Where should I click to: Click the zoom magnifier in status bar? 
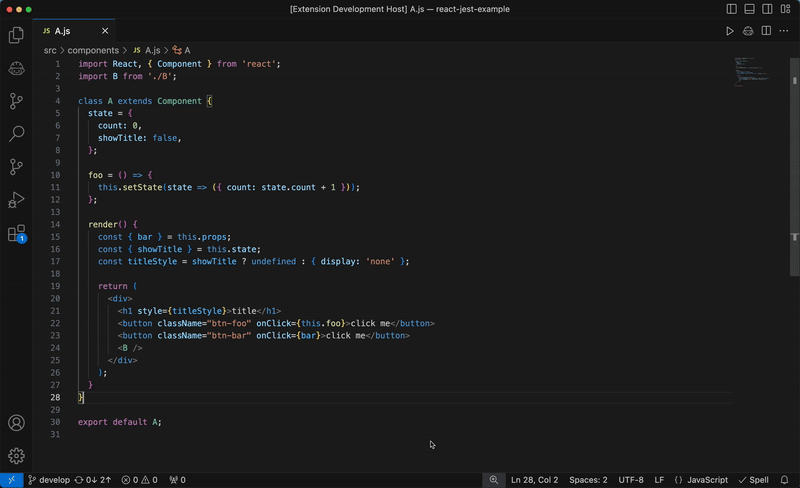coord(494,480)
